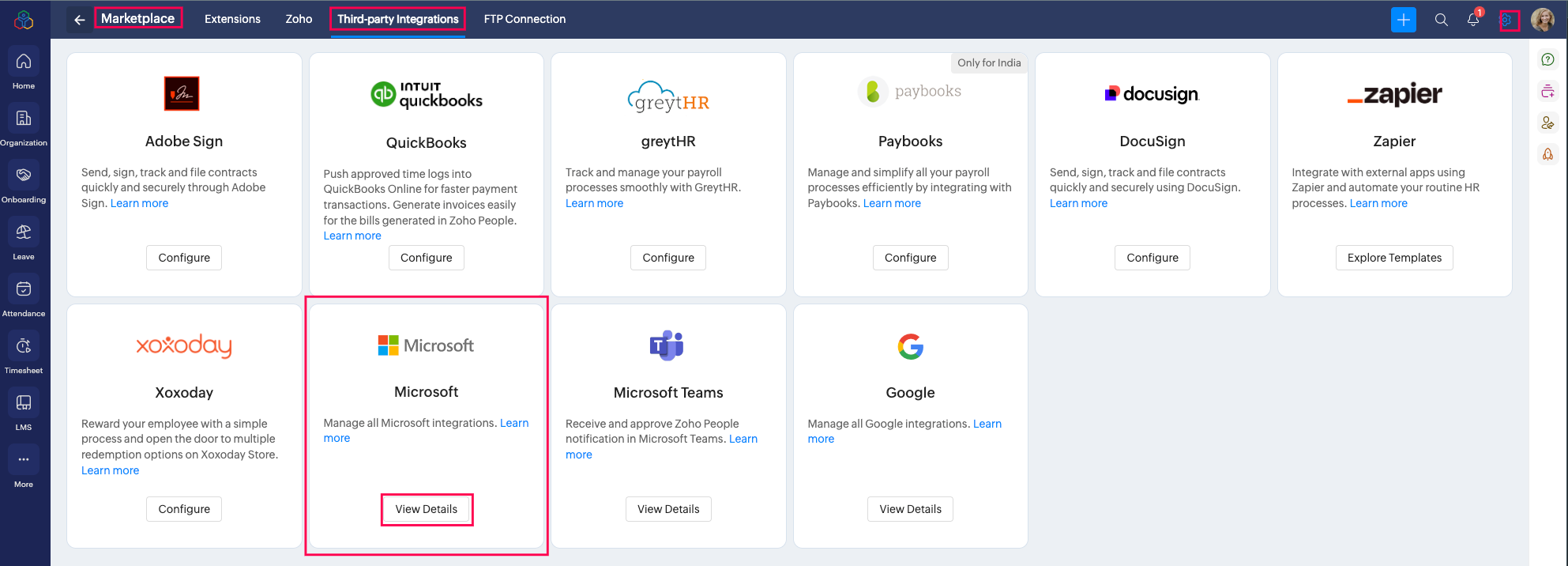Screen dimensions: 1568x566
Task: Configure the Paybooks integration
Action: 911,258
